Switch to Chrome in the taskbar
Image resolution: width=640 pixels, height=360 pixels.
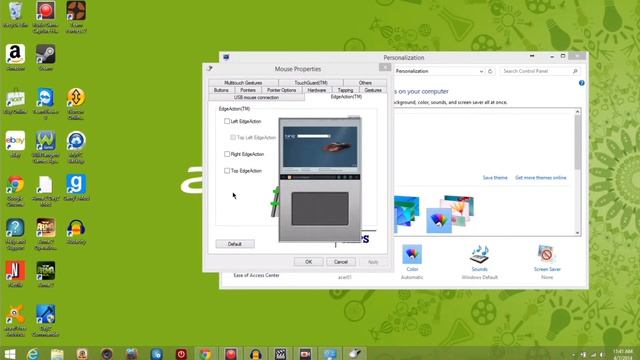point(205,354)
